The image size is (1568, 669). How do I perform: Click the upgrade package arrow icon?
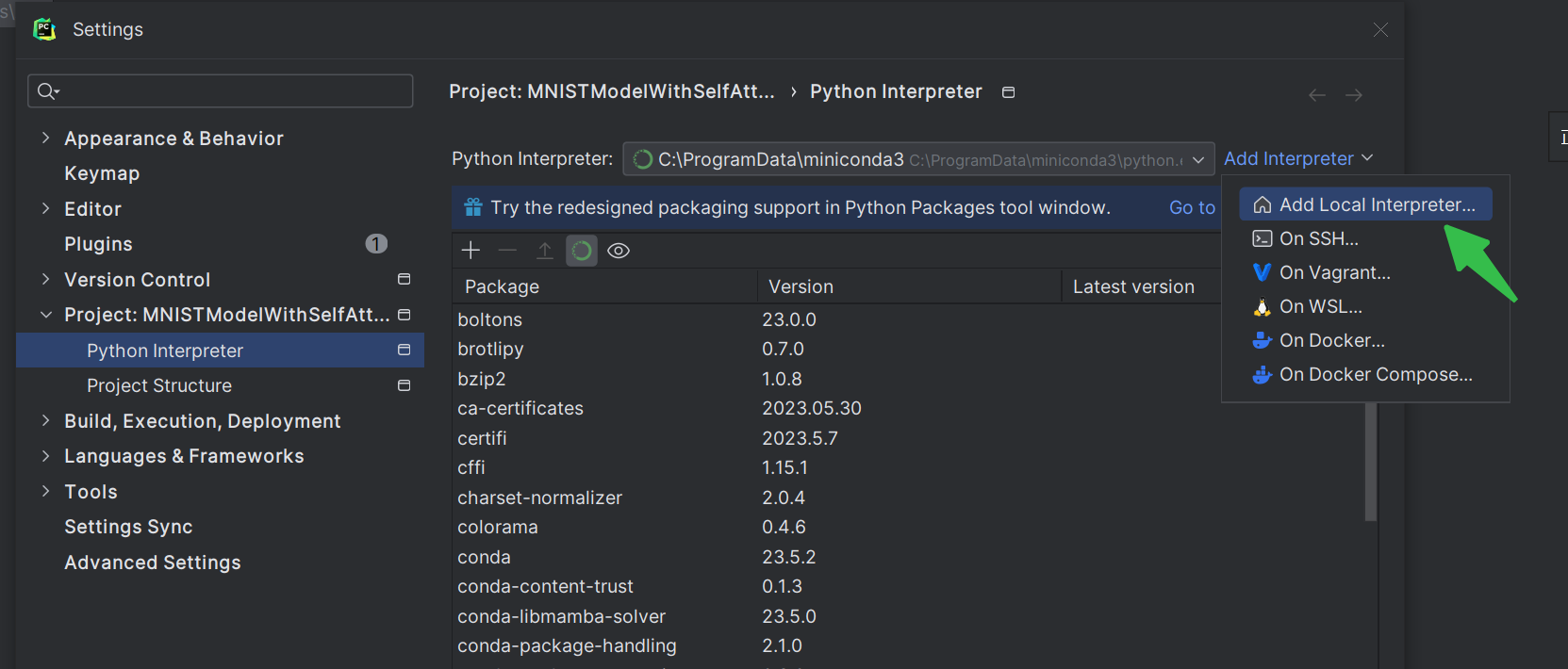(545, 251)
